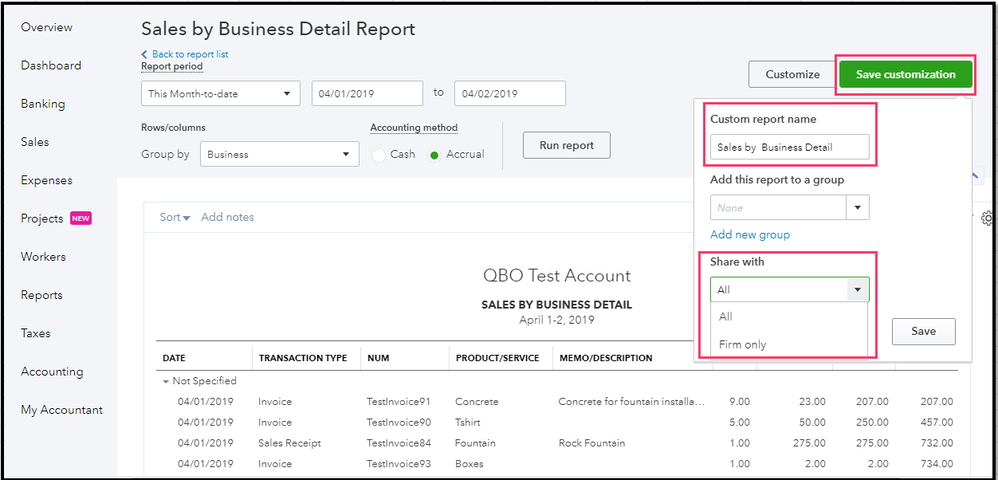The height and width of the screenshot is (480, 998).
Task: Click the Add notes link
Action: (x=227, y=217)
